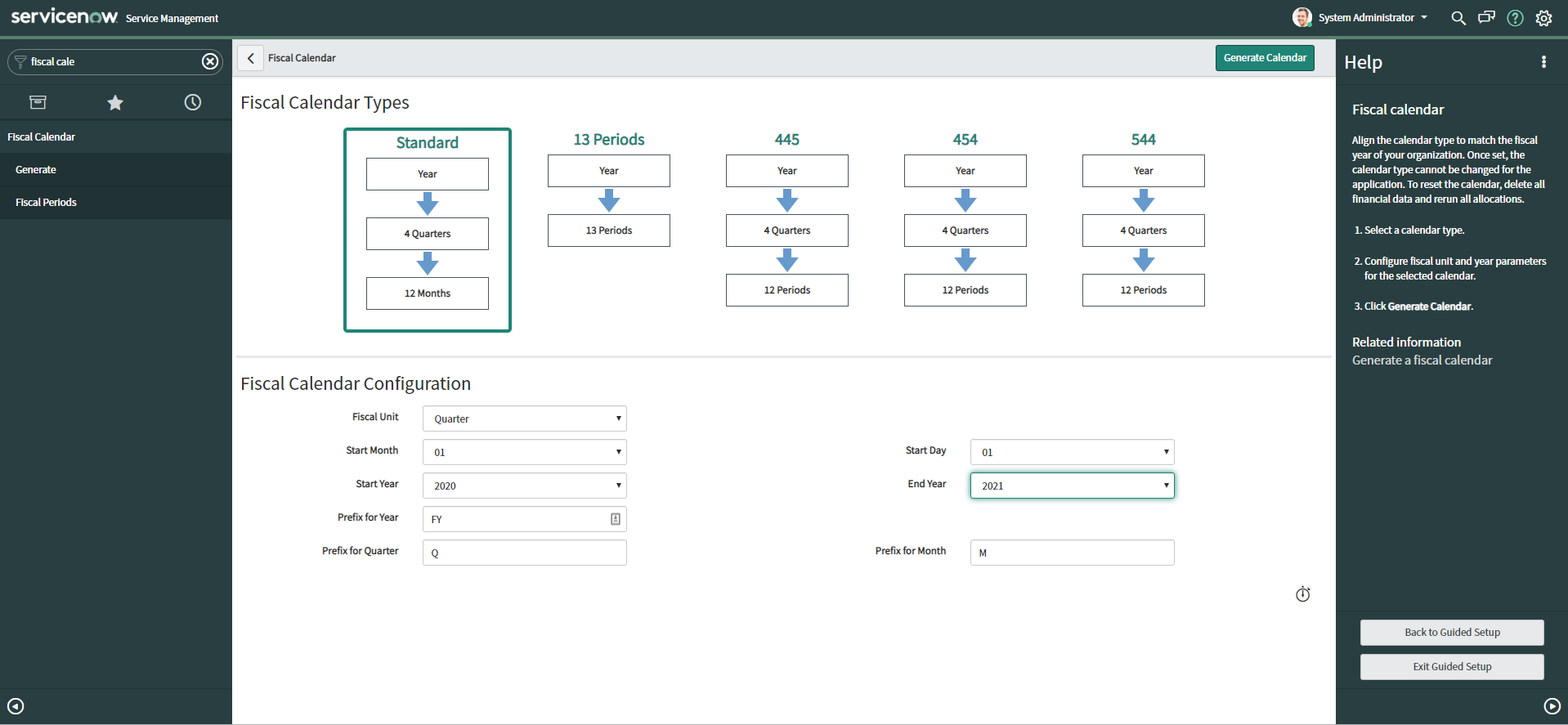This screenshot has height=725, width=1568.
Task: Select the 454 calendar type
Action: [x=965, y=219]
